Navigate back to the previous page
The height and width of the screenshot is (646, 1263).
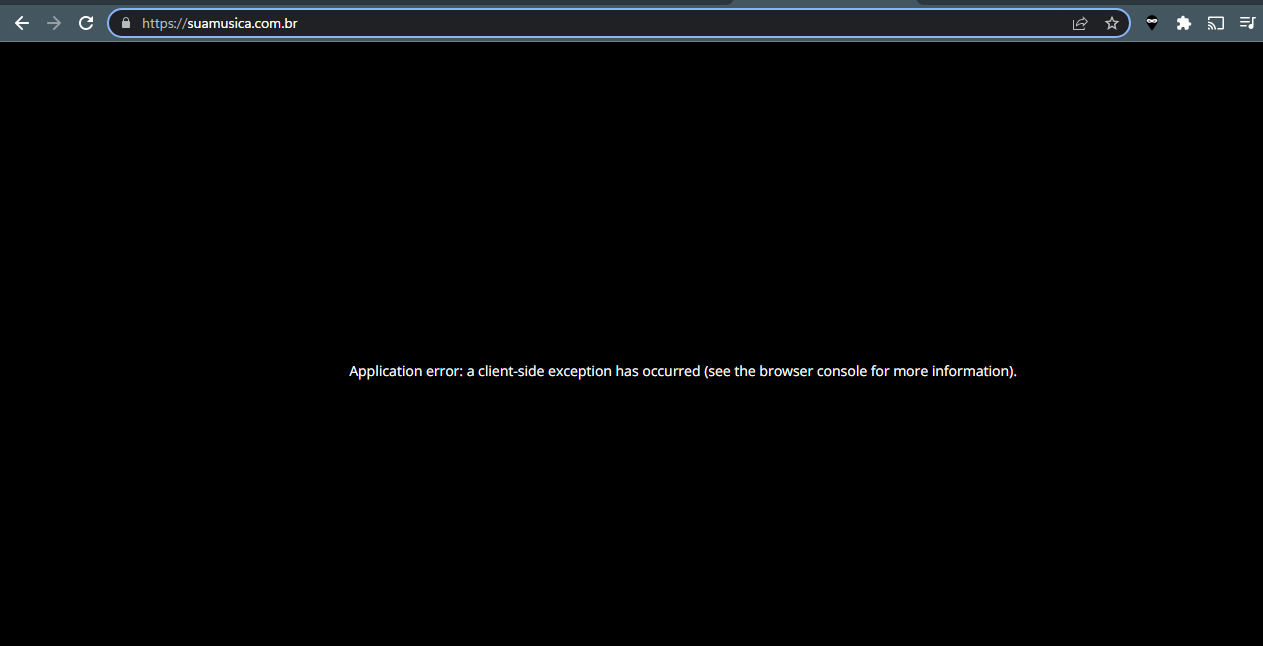point(21,22)
